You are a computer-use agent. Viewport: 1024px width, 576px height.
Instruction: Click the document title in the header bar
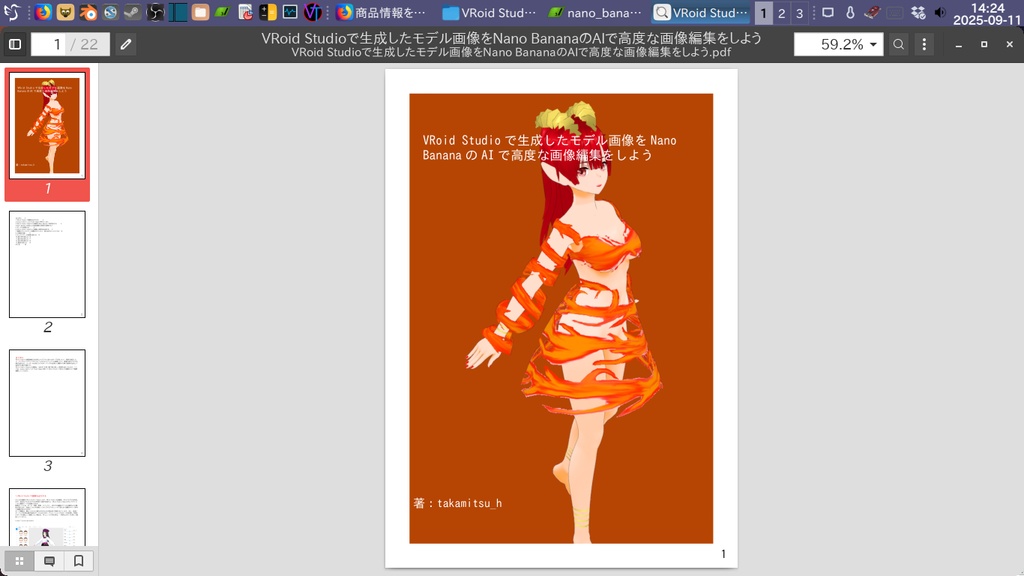click(511, 38)
